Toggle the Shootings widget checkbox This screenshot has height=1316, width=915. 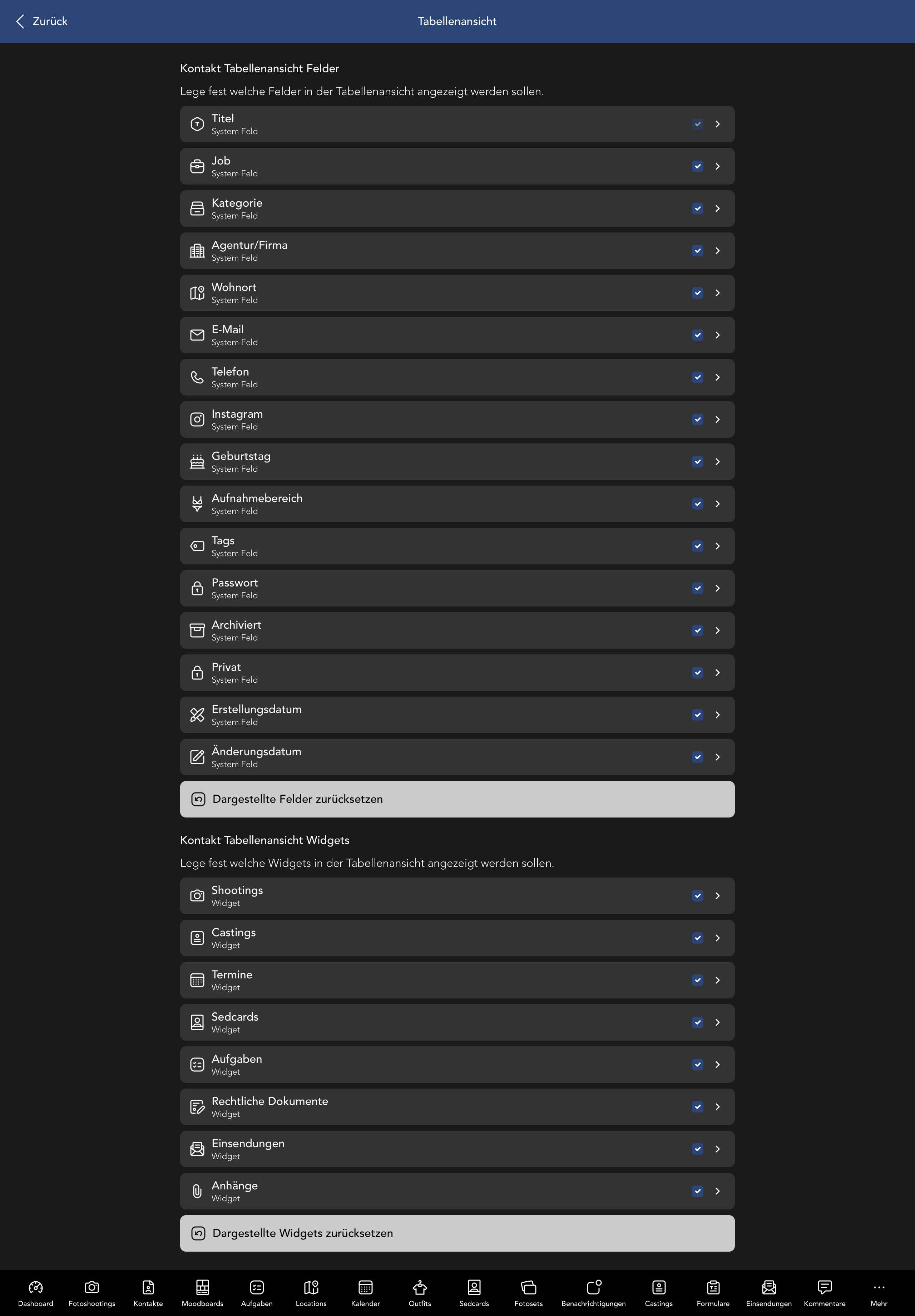pyautogui.click(x=698, y=896)
